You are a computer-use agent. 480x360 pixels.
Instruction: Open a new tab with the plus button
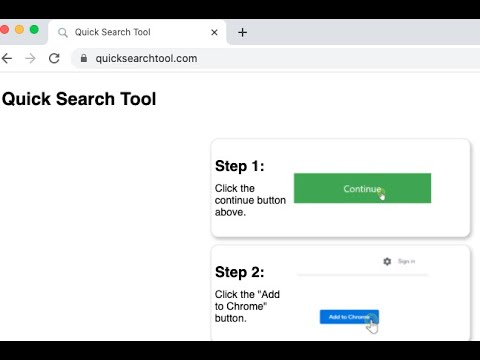242,32
